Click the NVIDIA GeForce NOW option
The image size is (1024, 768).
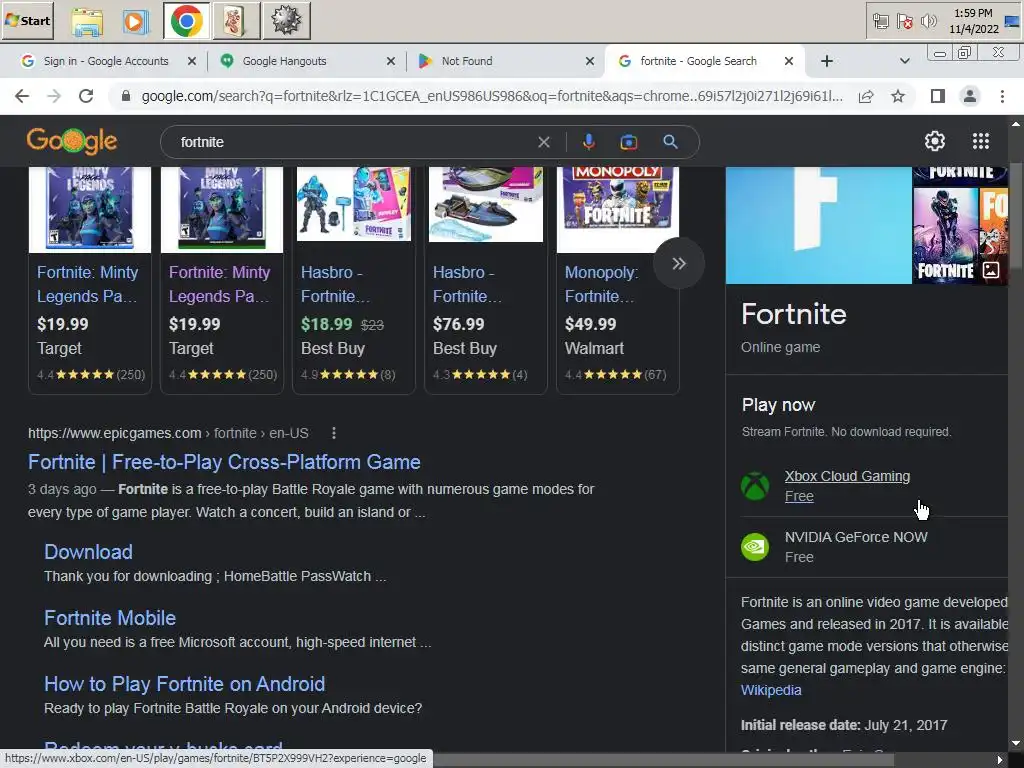tap(856, 537)
